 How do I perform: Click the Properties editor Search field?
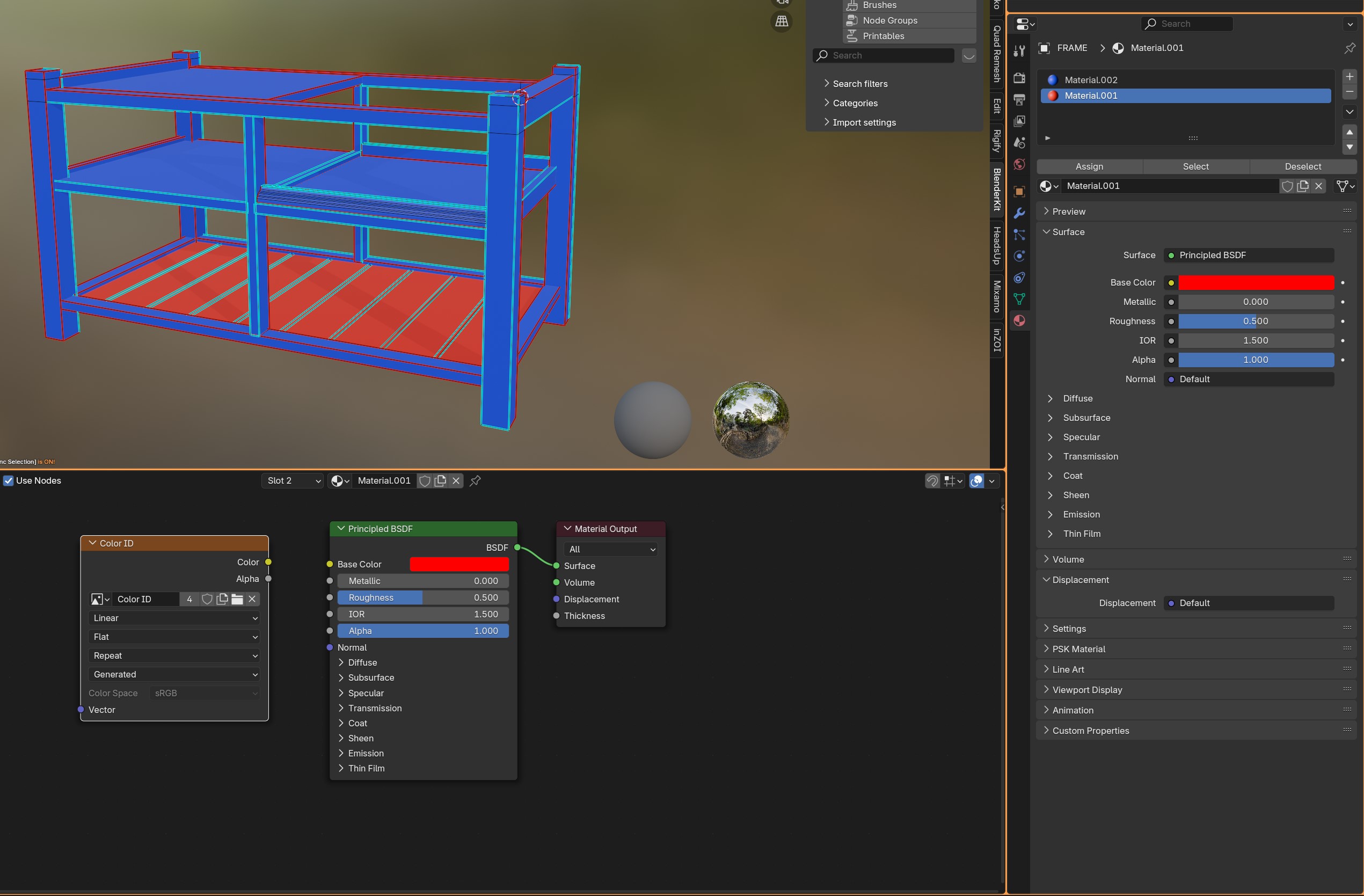(x=1186, y=24)
